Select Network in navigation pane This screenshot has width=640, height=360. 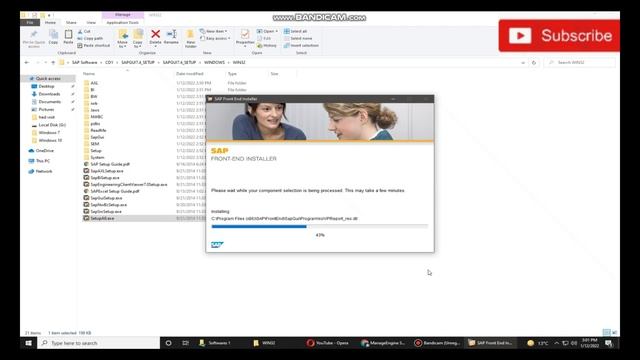(44, 171)
